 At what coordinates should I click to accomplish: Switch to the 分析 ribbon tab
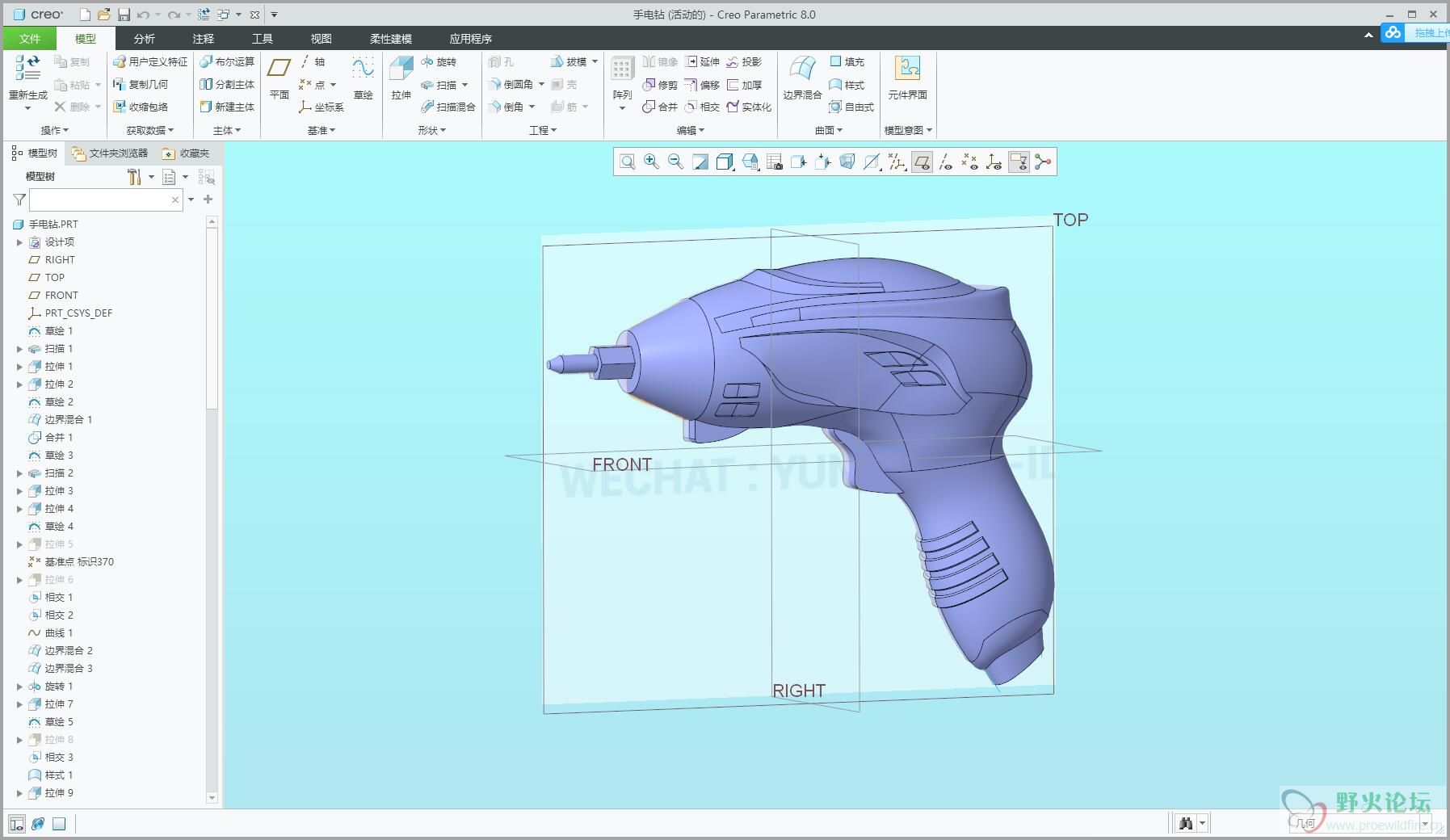click(x=145, y=38)
